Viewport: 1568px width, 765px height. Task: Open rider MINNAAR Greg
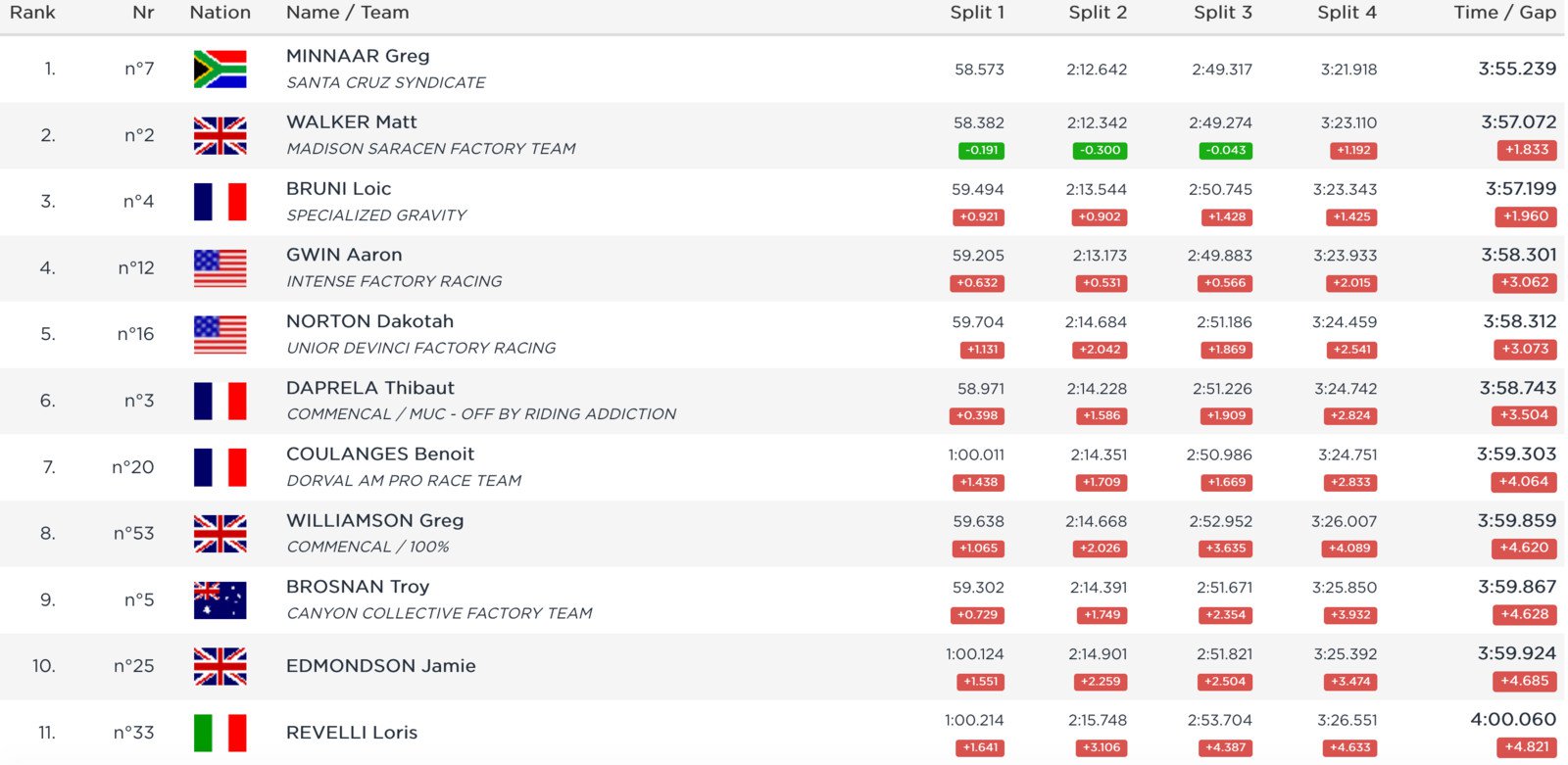pyautogui.click(x=358, y=56)
